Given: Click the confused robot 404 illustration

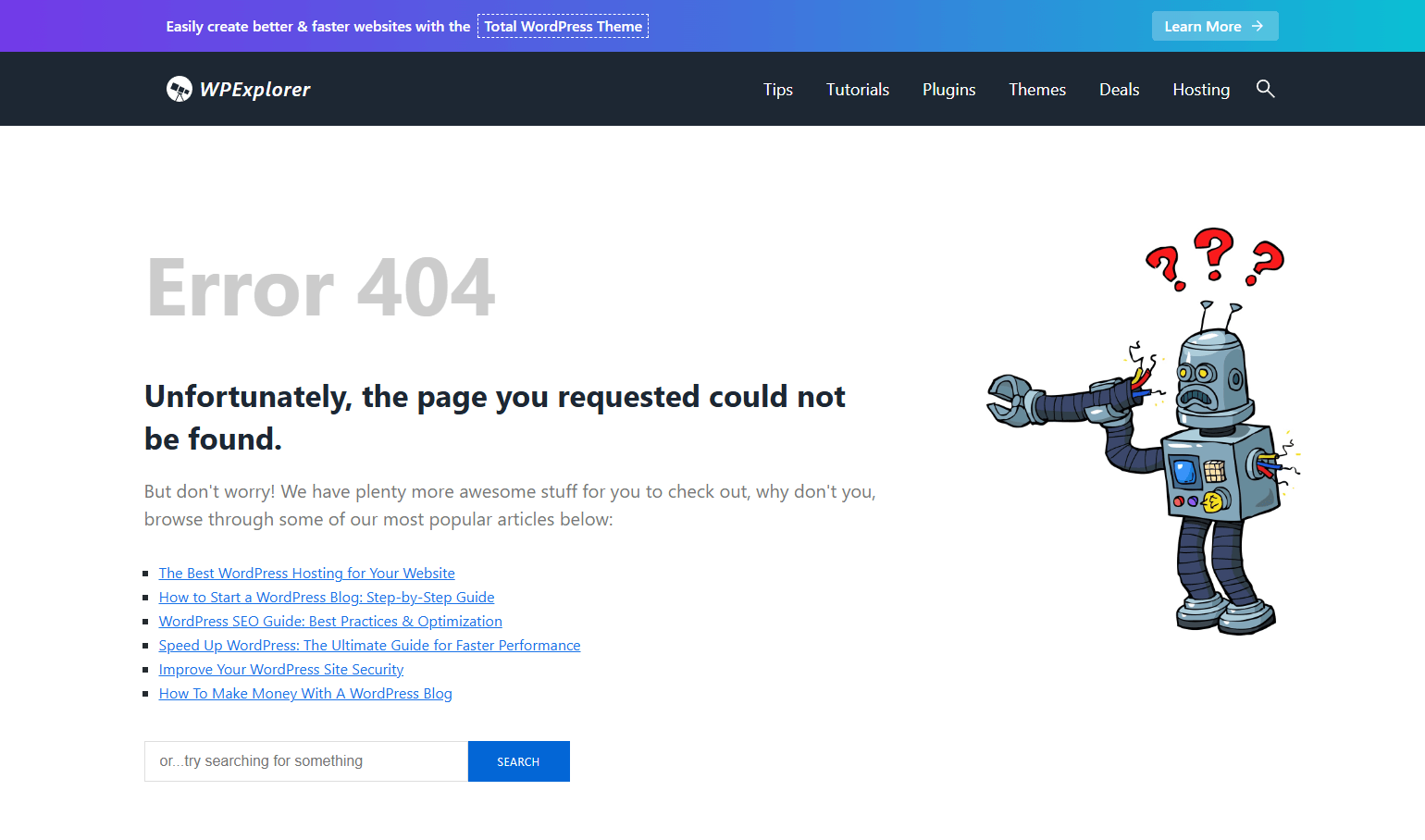Looking at the screenshot, I should [1146, 432].
